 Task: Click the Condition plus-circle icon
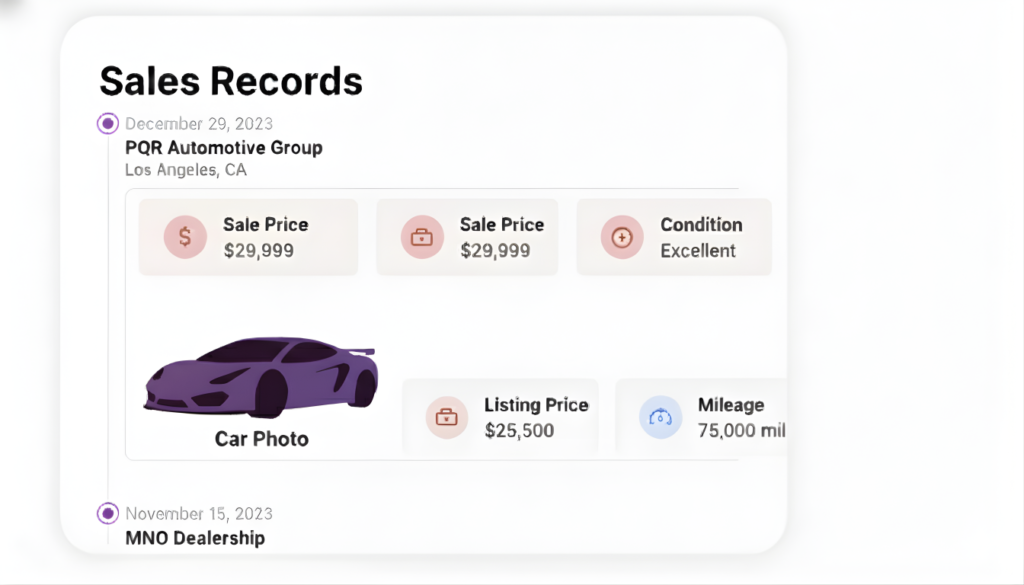pos(622,237)
